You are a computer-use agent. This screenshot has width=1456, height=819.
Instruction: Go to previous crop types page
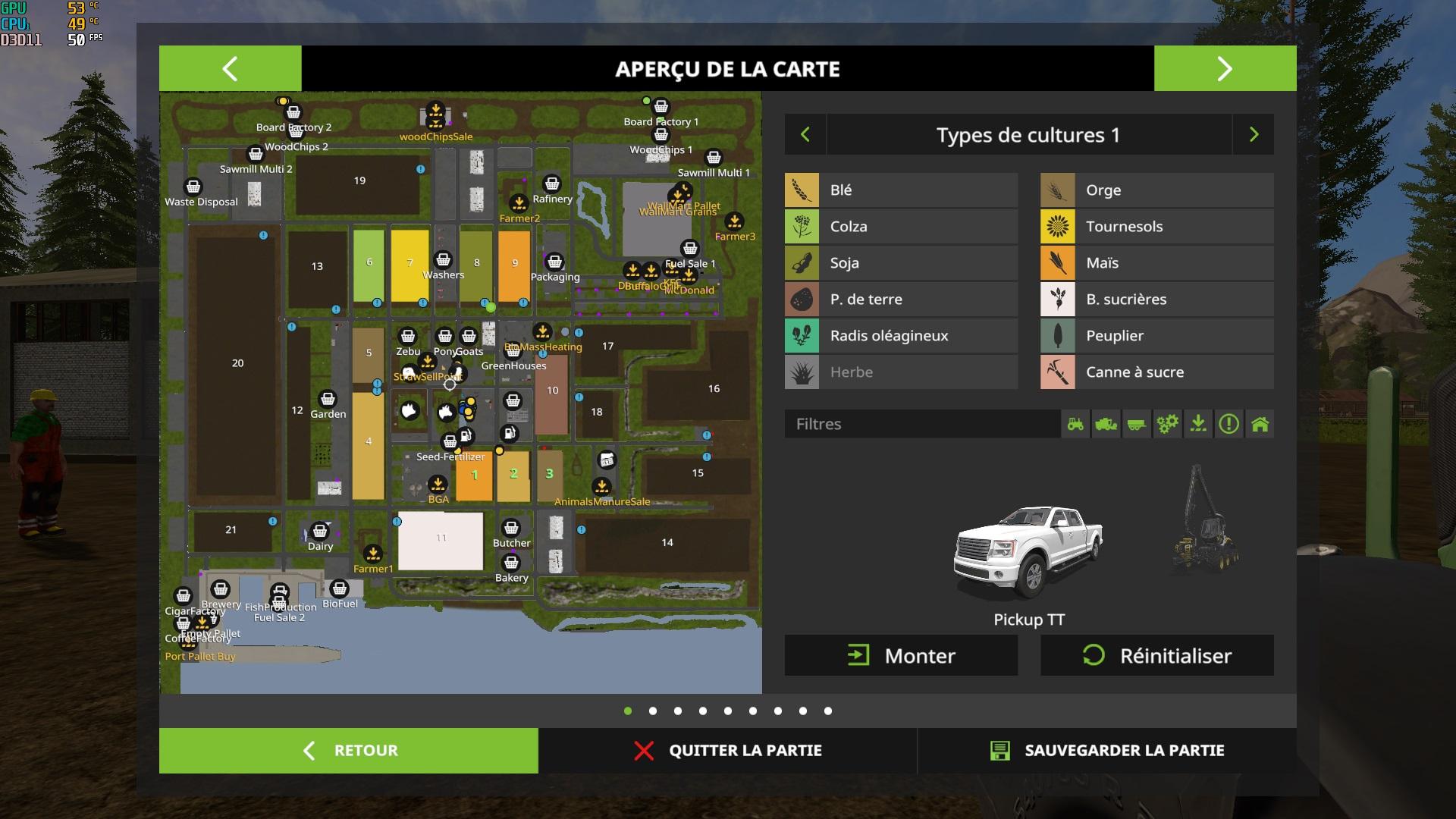(x=805, y=135)
